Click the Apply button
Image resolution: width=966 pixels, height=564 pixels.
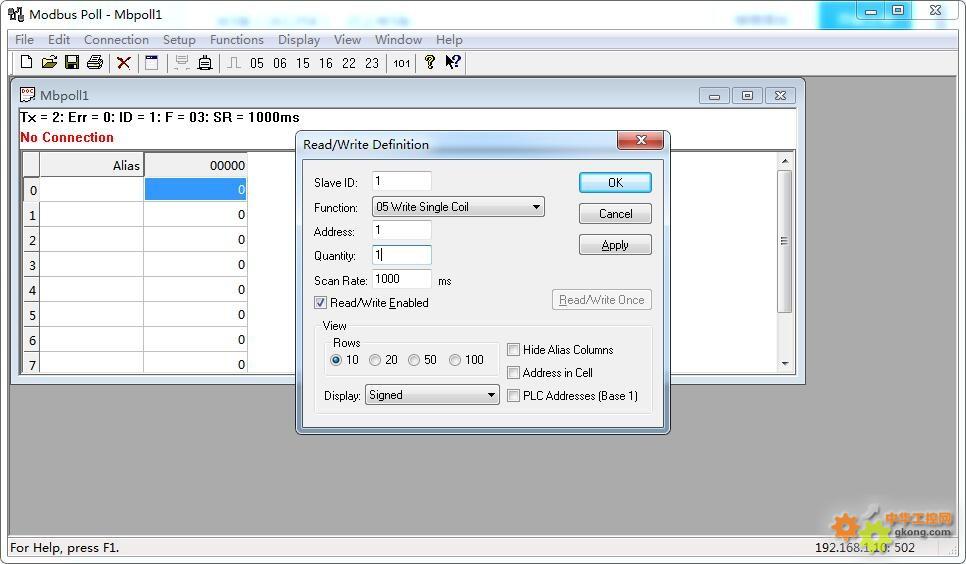tap(615, 245)
